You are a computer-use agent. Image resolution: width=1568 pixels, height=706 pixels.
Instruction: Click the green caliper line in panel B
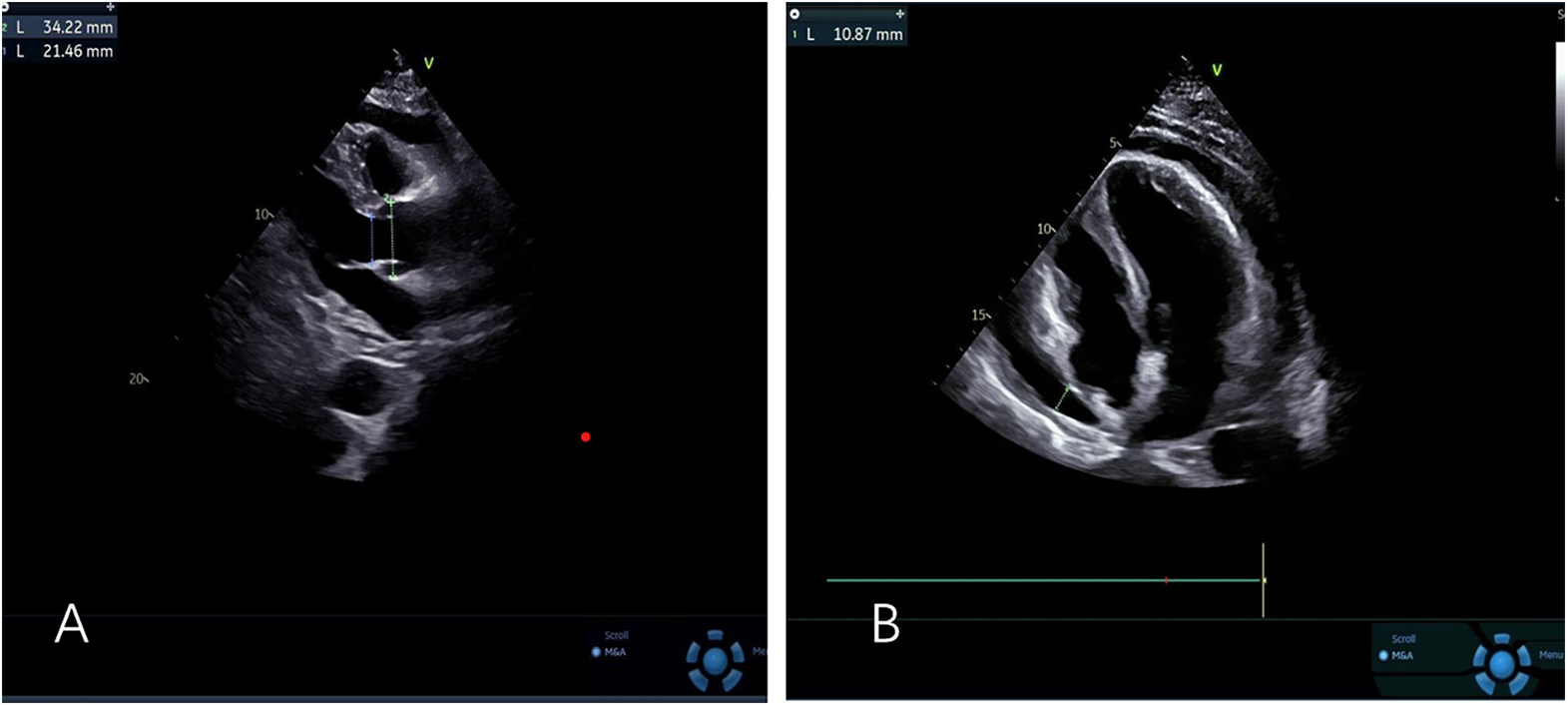[1063, 397]
